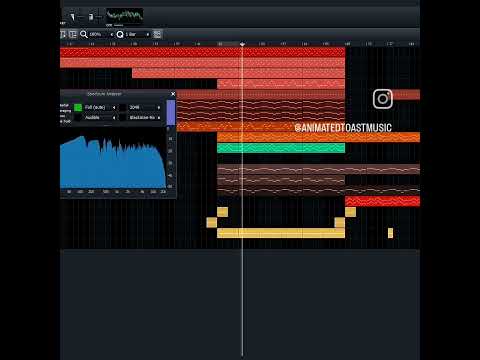480x360 pixels.
Task: Click the toolbar icon right of 1 Bar
Action: 157,34
